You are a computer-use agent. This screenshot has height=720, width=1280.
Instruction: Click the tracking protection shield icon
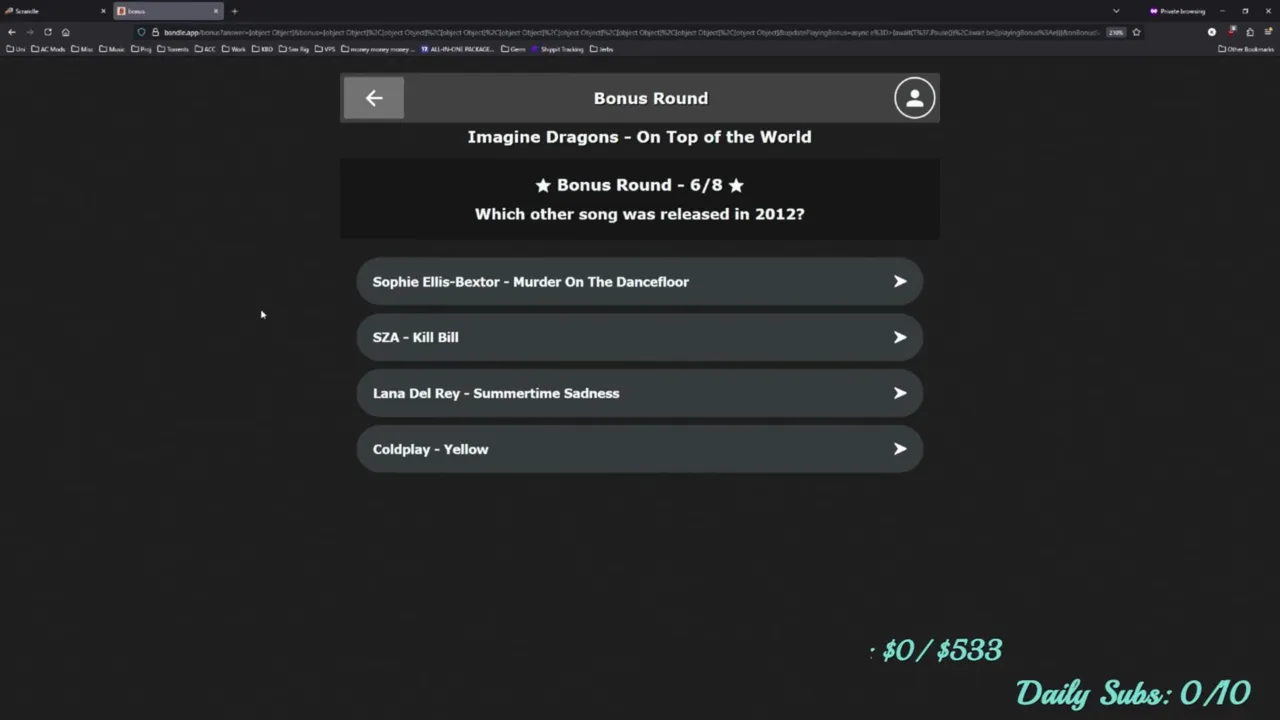pyautogui.click(x=141, y=32)
